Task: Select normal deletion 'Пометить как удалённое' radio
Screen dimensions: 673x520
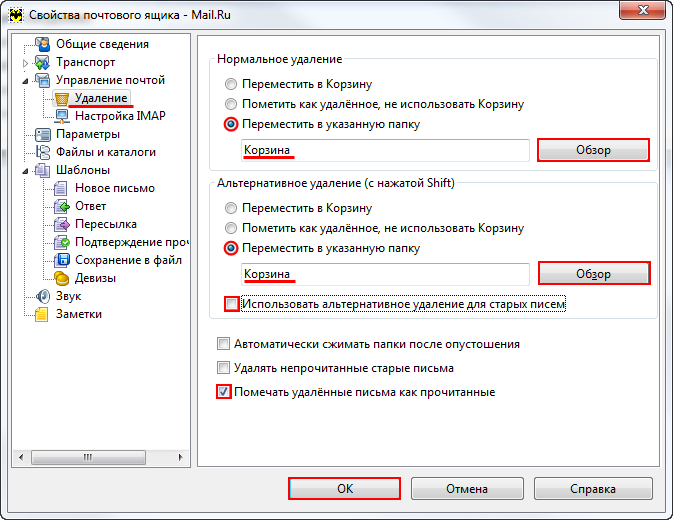Action: point(231,104)
